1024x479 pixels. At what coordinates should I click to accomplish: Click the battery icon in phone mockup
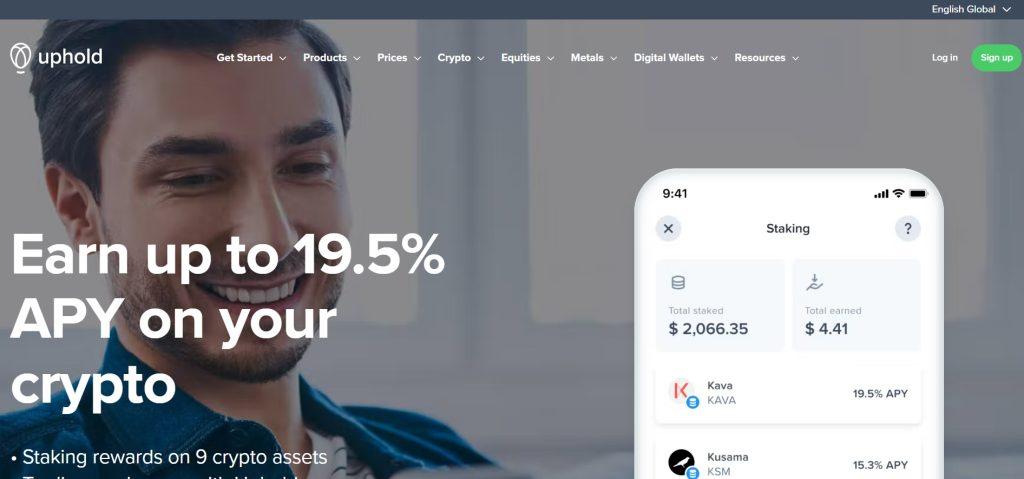point(918,193)
